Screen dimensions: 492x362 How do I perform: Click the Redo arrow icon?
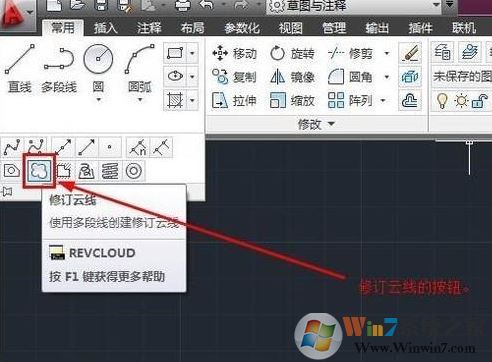click(x=242, y=5)
